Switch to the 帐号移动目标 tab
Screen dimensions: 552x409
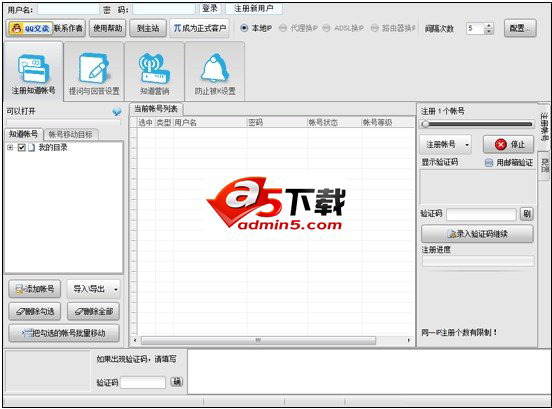pos(70,134)
